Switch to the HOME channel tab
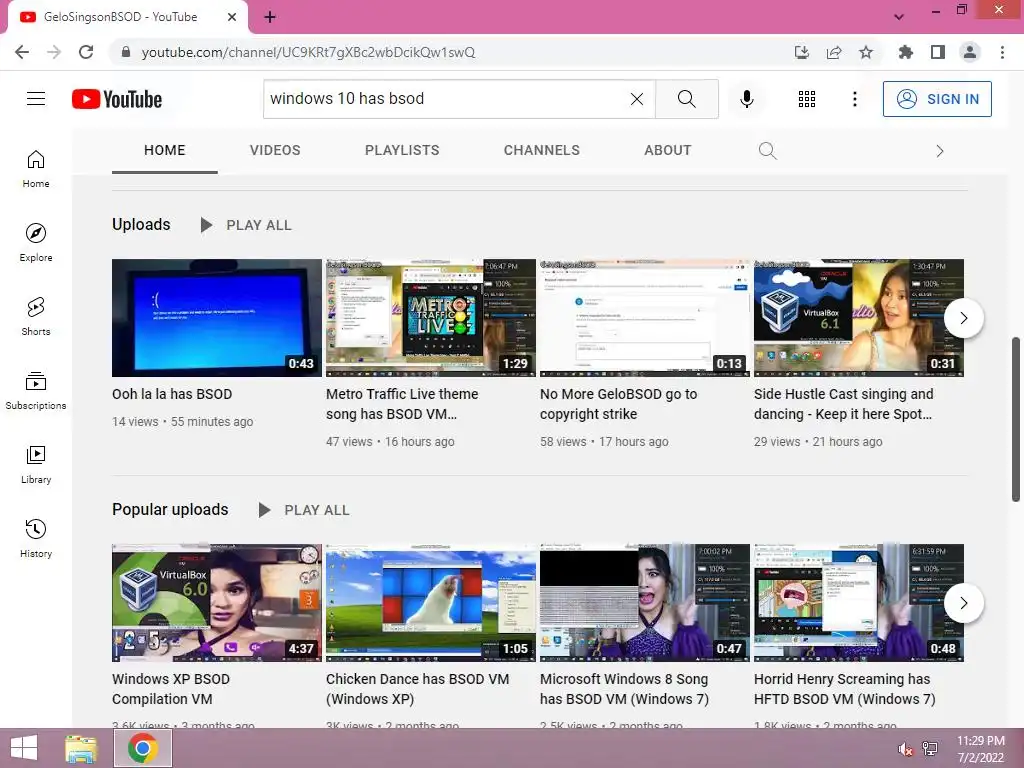Image resolution: width=1024 pixels, height=768 pixels. [x=165, y=150]
